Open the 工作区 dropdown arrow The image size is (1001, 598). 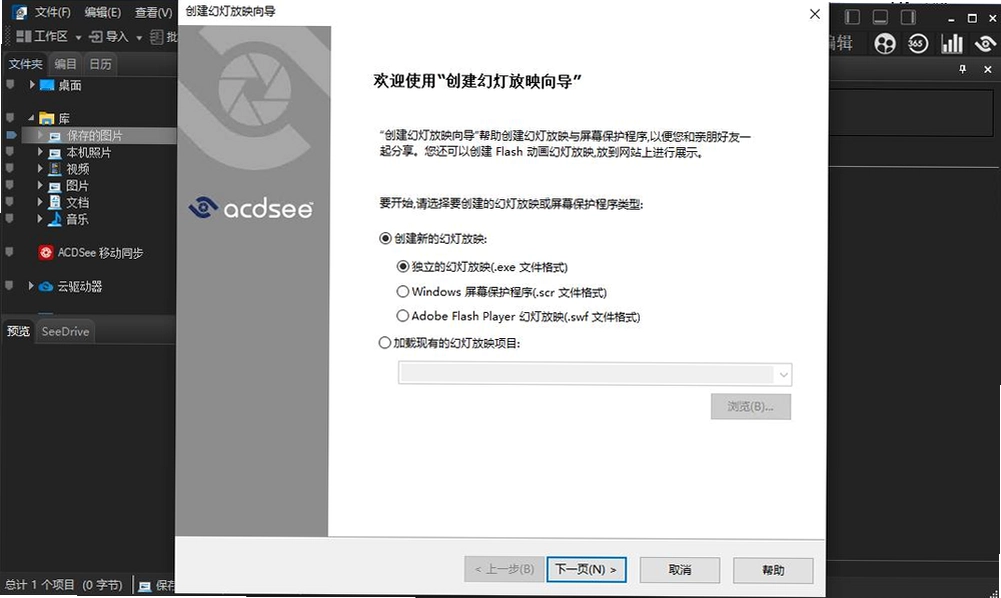click(78, 38)
